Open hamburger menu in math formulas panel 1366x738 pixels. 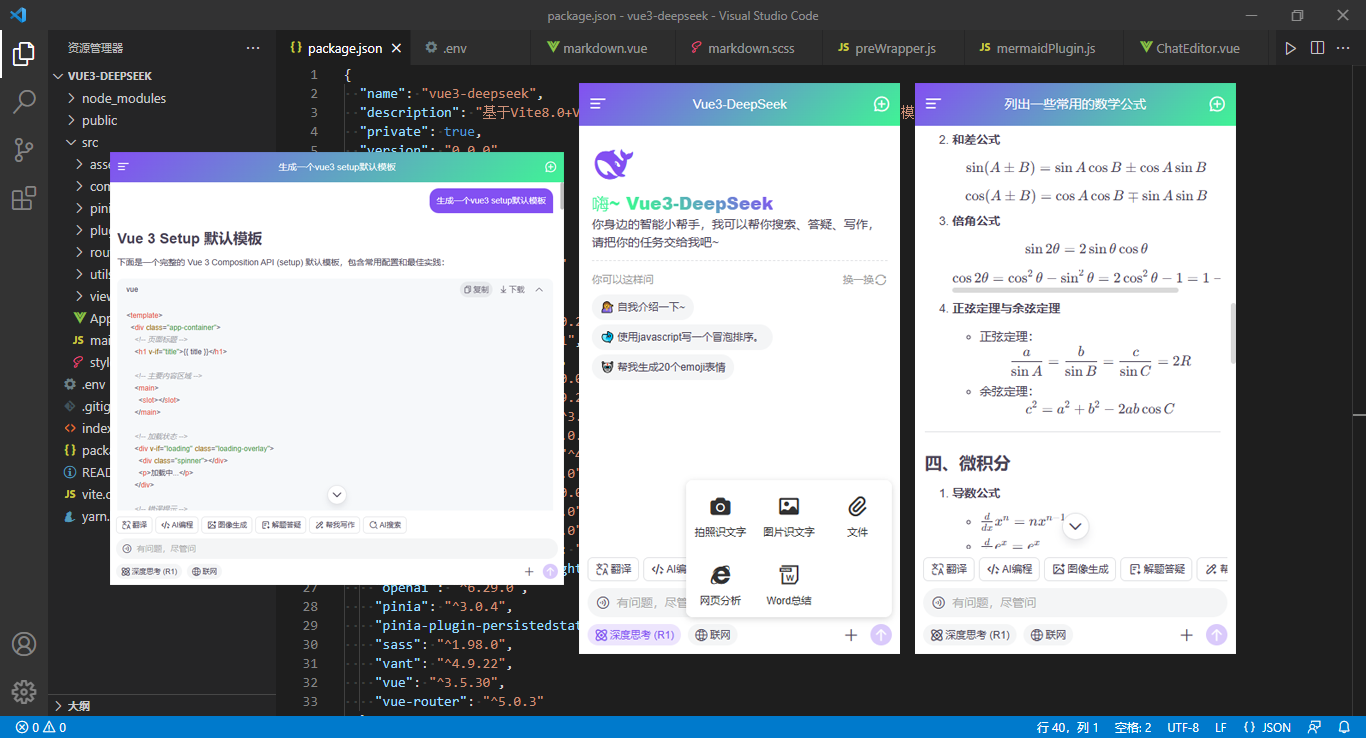click(x=933, y=104)
